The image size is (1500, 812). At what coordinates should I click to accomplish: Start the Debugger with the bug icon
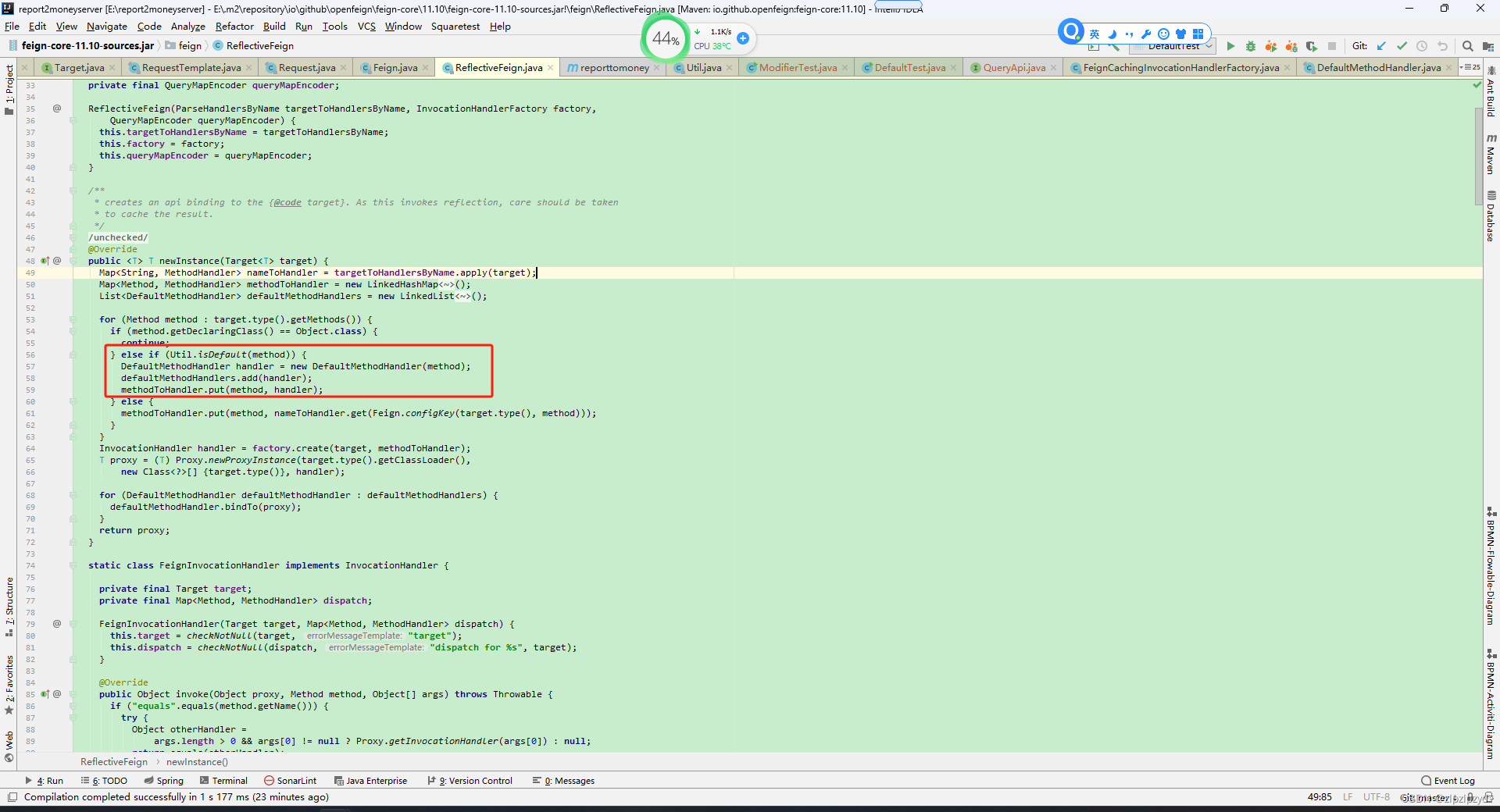[1251, 46]
